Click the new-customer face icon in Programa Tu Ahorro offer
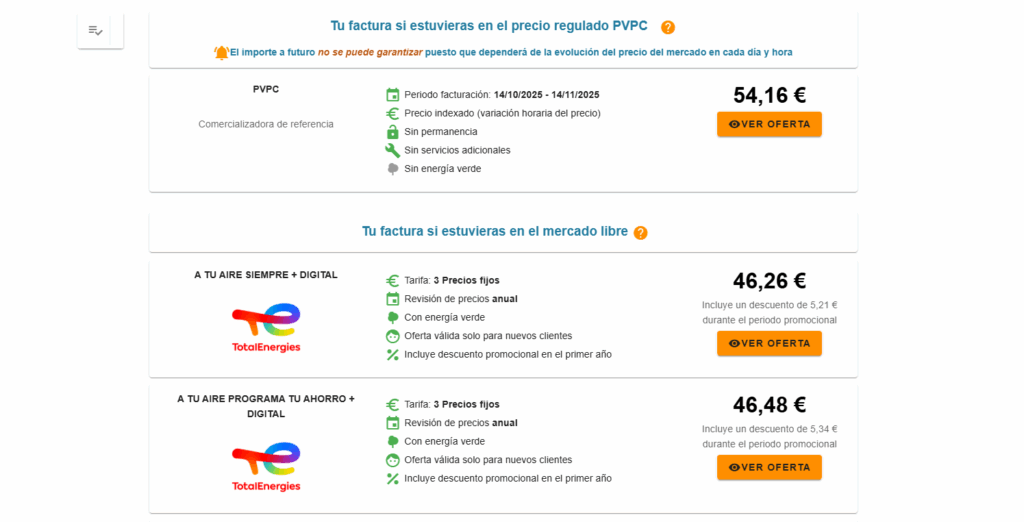This screenshot has width=1024, height=522. pyautogui.click(x=393, y=460)
